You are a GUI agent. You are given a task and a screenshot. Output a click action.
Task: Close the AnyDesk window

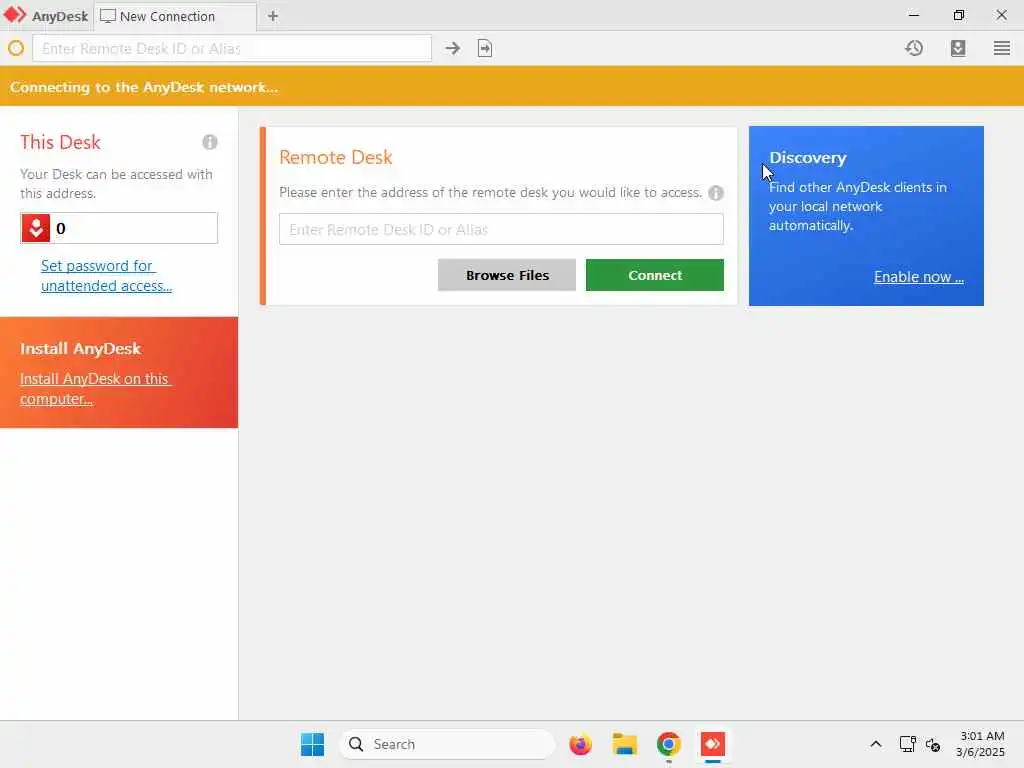click(x=1001, y=15)
